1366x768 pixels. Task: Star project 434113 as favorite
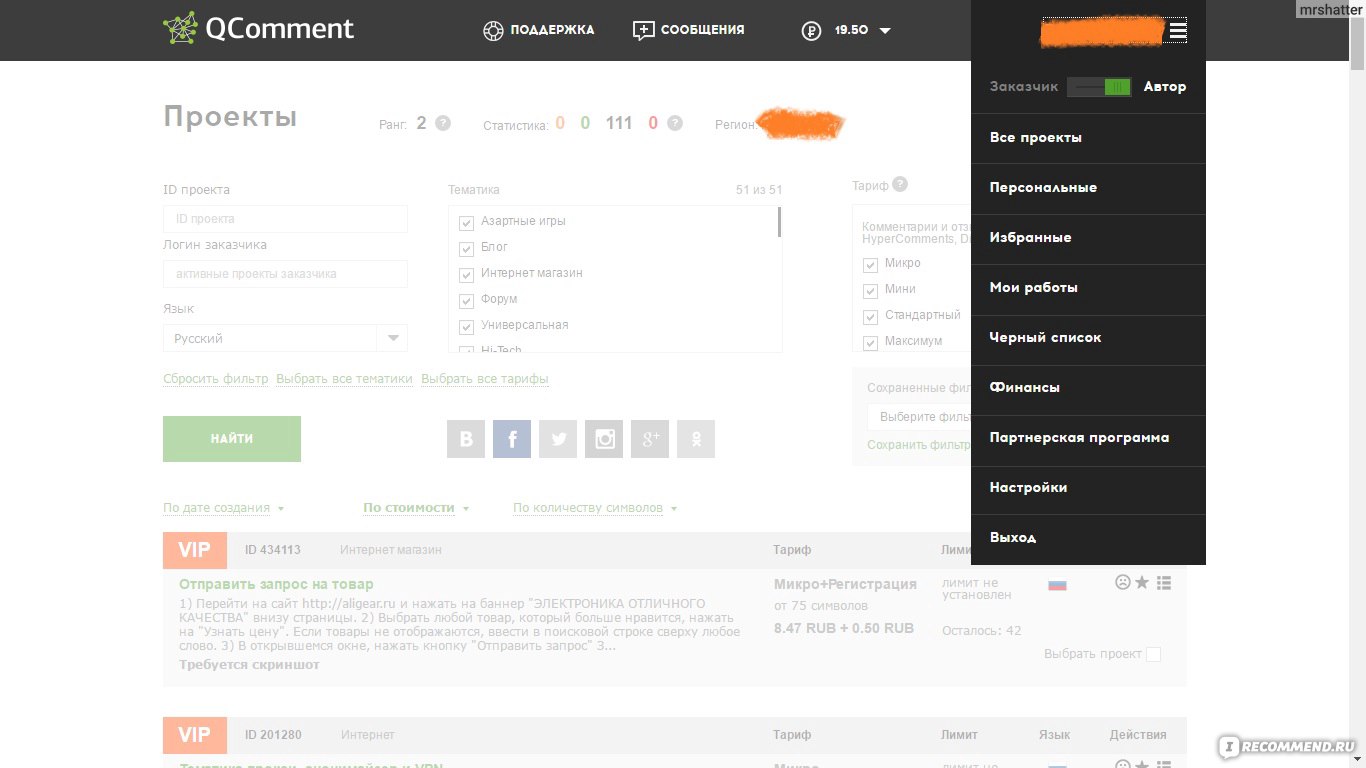point(1142,582)
